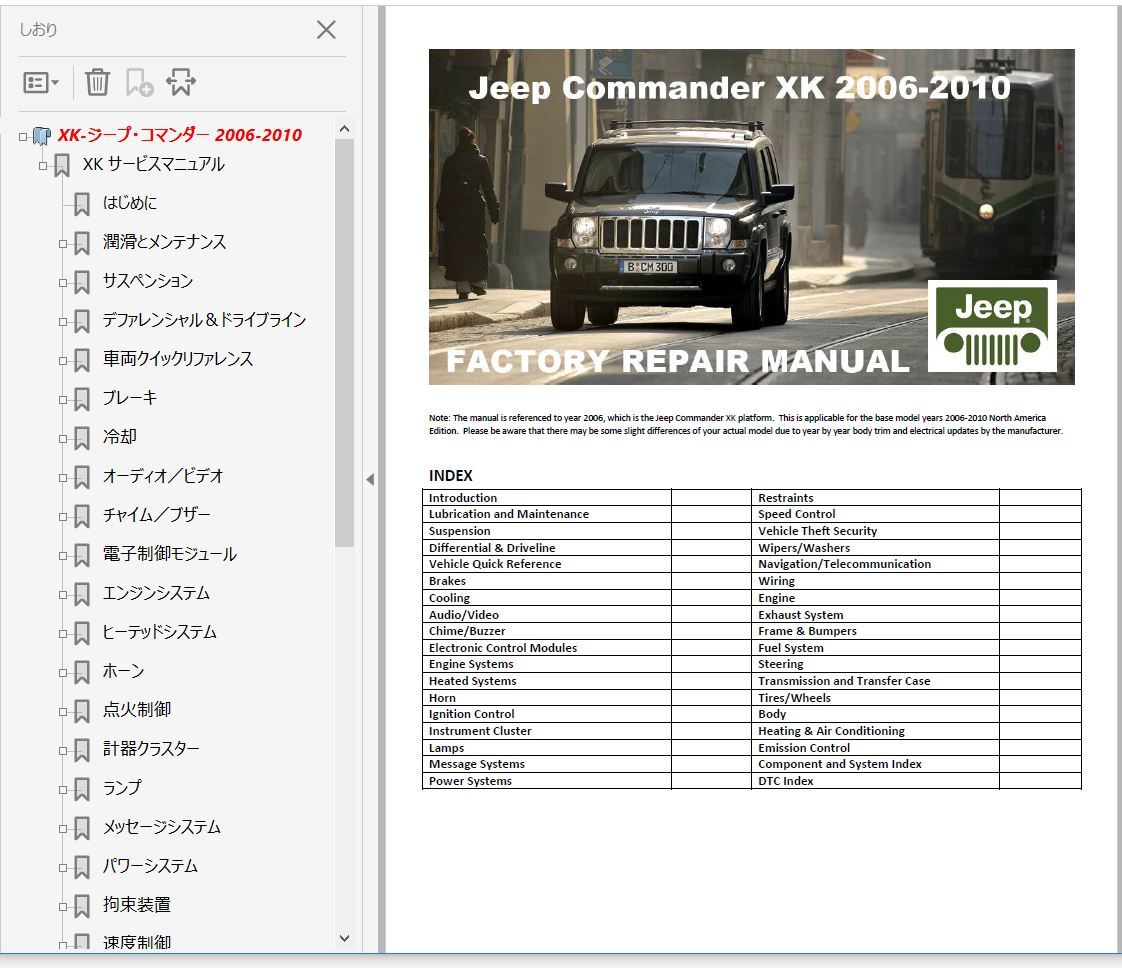Image resolution: width=1122 pixels, height=968 pixels.
Task: Click the Differential & Driveline index entry
Action: tap(492, 548)
